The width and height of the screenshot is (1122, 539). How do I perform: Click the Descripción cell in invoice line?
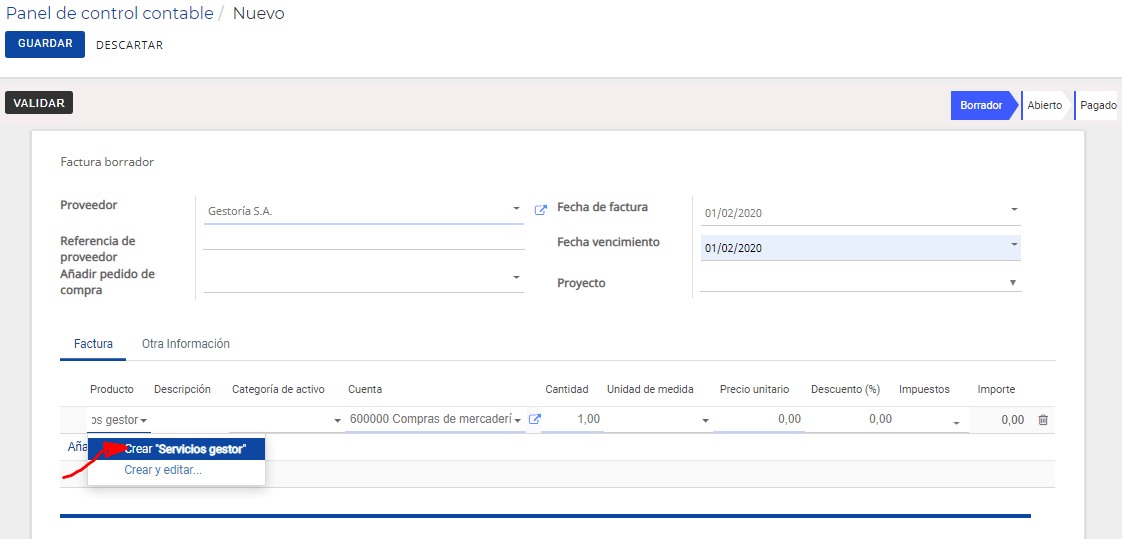(189, 420)
